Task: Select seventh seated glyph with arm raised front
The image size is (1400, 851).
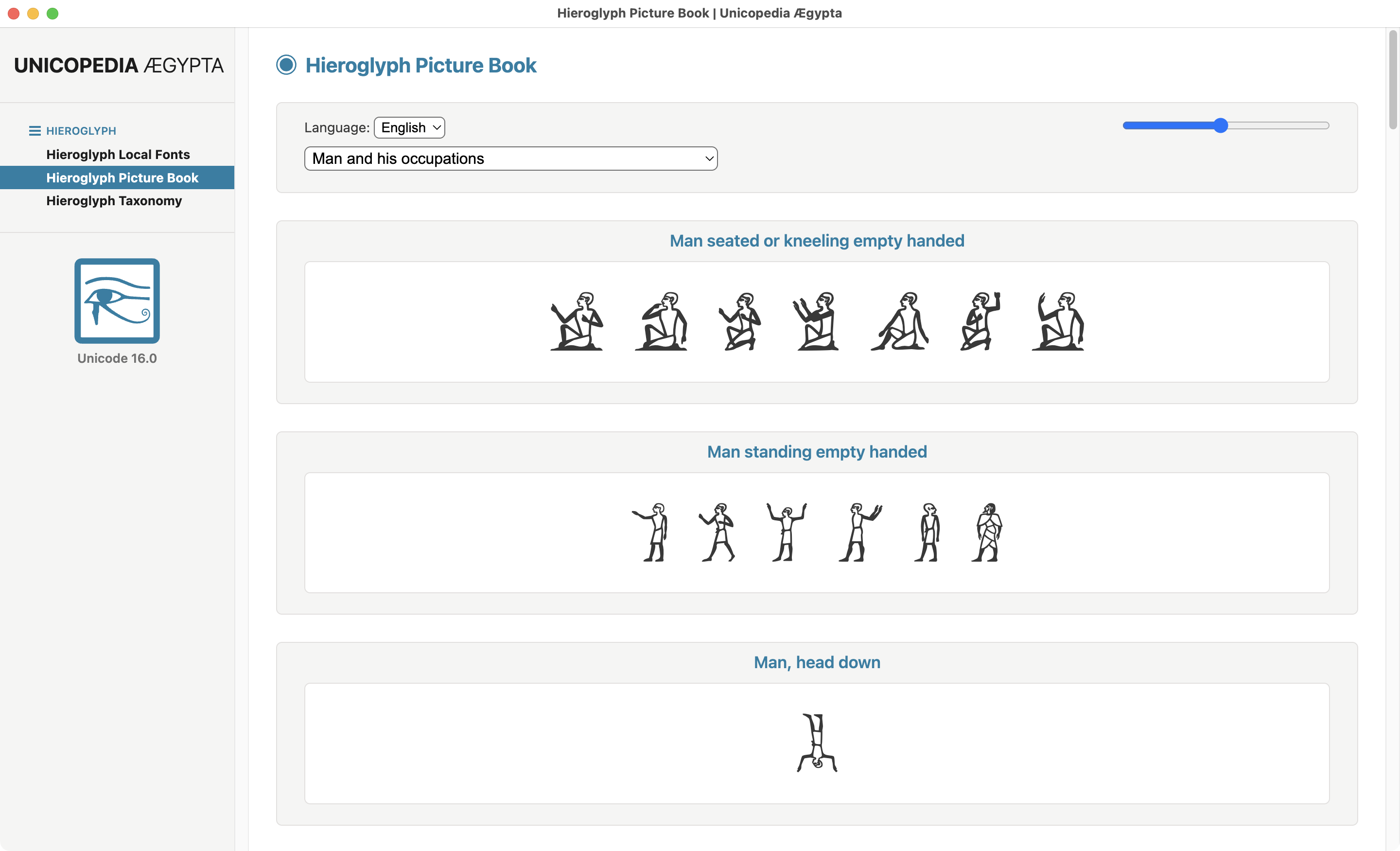Action: tap(1058, 321)
